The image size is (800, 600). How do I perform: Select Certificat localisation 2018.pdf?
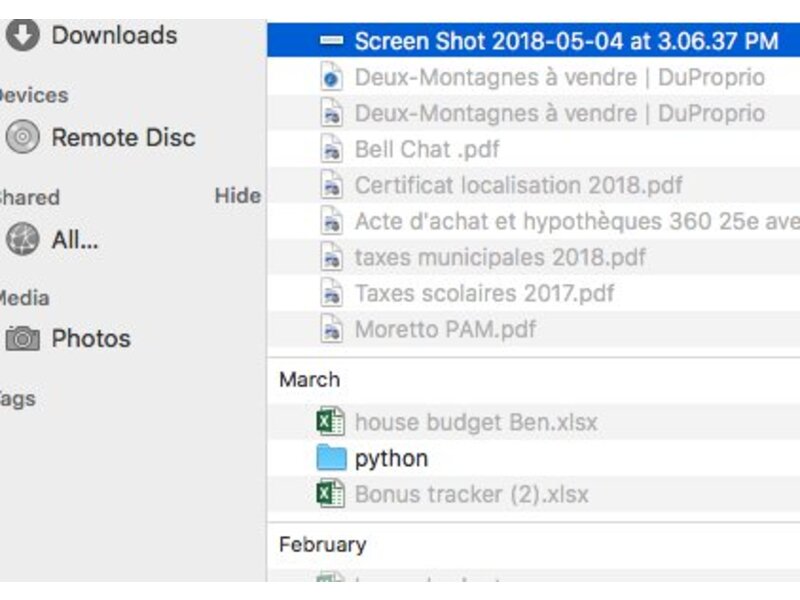[518, 186]
